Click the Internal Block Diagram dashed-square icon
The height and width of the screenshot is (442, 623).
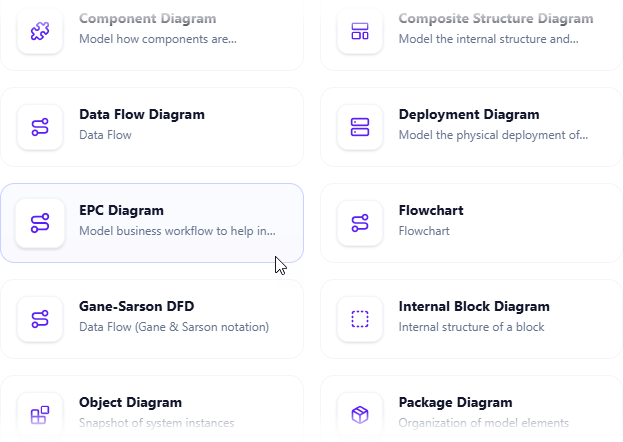(360, 318)
